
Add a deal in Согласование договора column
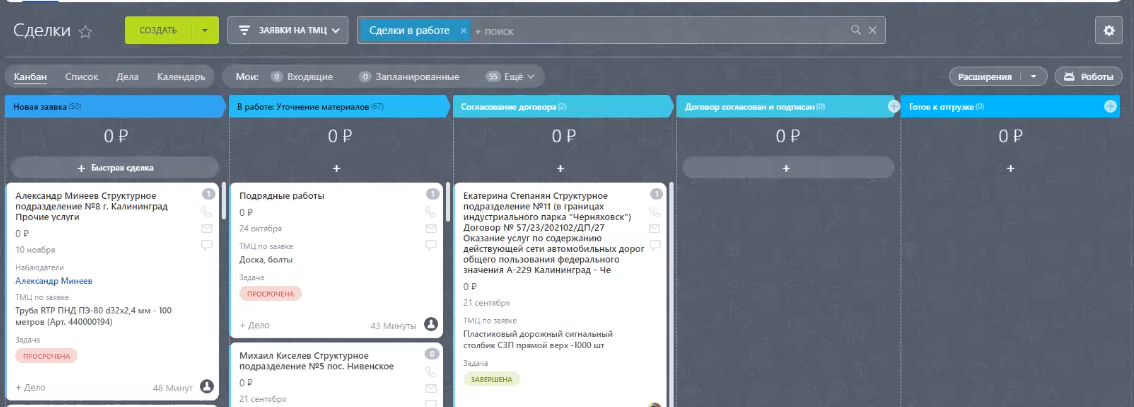(x=560, y=168)
